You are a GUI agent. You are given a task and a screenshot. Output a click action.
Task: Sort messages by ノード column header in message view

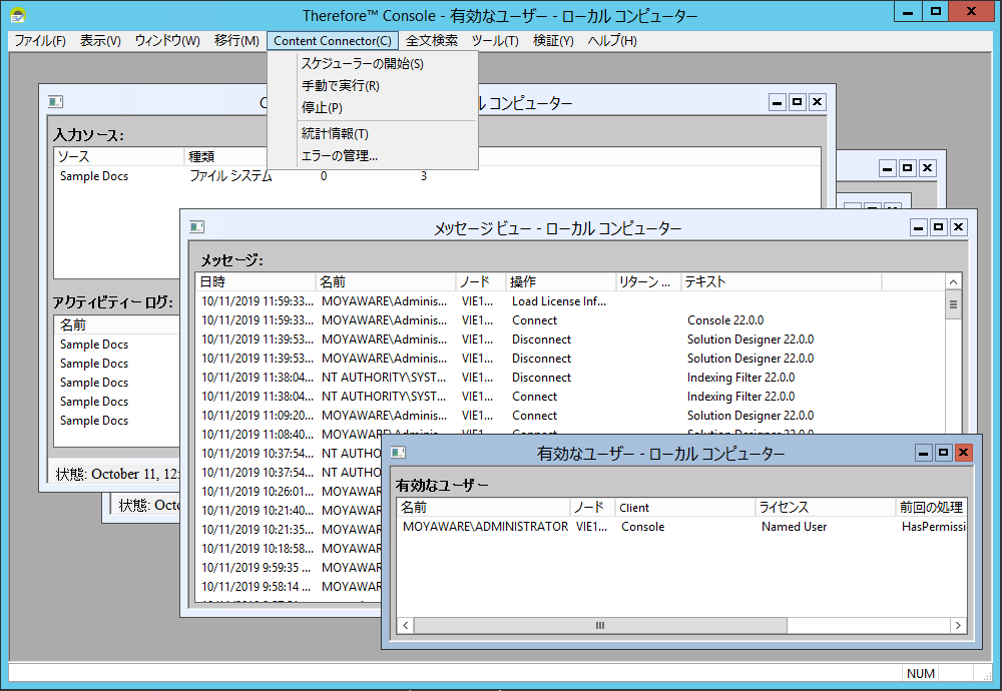click(481, 282)
